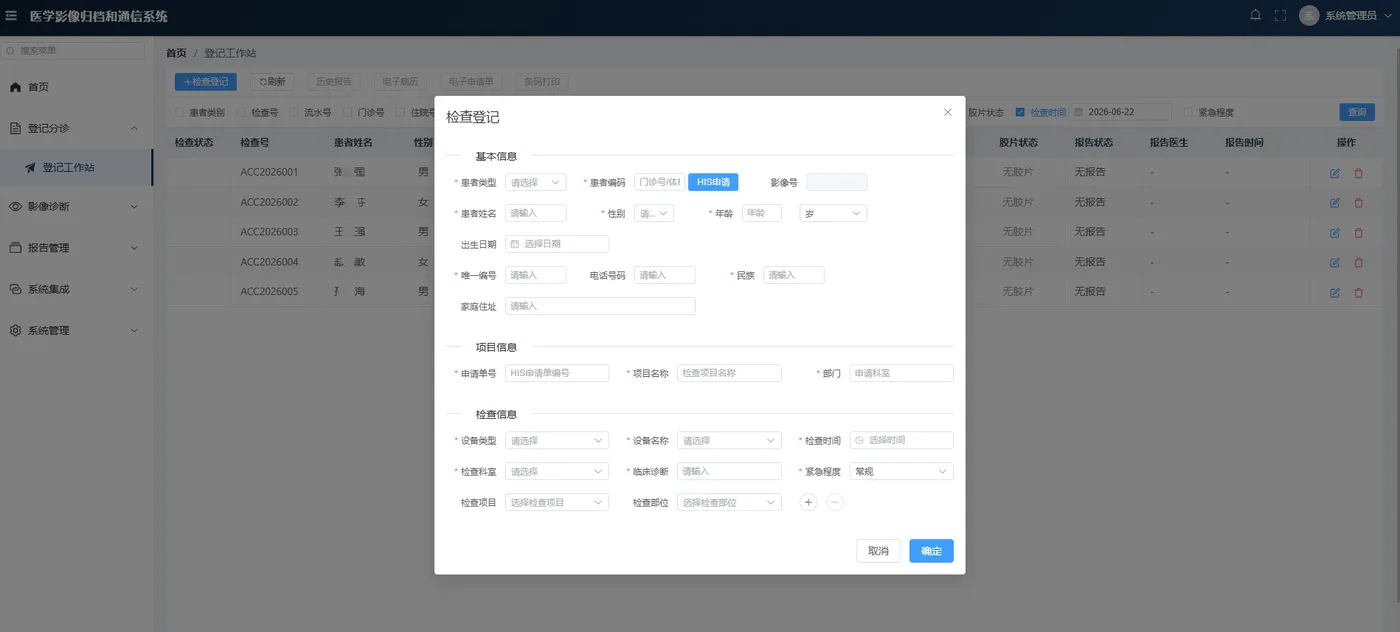Click the 登记工作站 paper-plane icon
The width and height of the screenshot is (1400, 632).
pos(31,168)
